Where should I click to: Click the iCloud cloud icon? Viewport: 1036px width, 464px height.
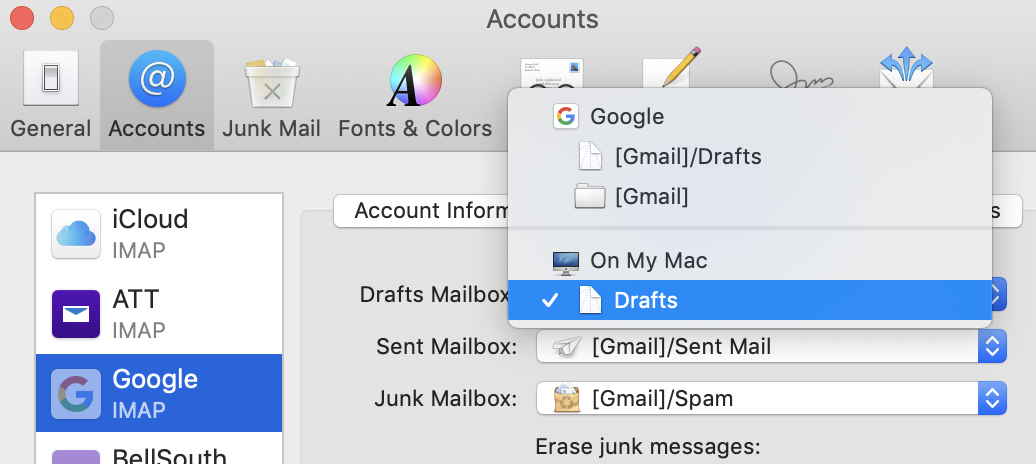pos(76,234)
